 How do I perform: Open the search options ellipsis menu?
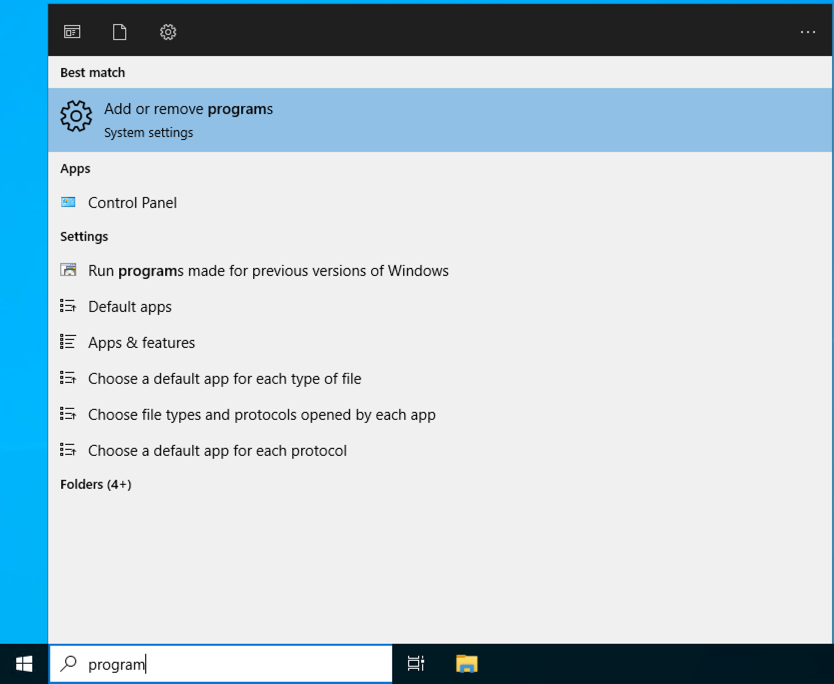(807, 32)
